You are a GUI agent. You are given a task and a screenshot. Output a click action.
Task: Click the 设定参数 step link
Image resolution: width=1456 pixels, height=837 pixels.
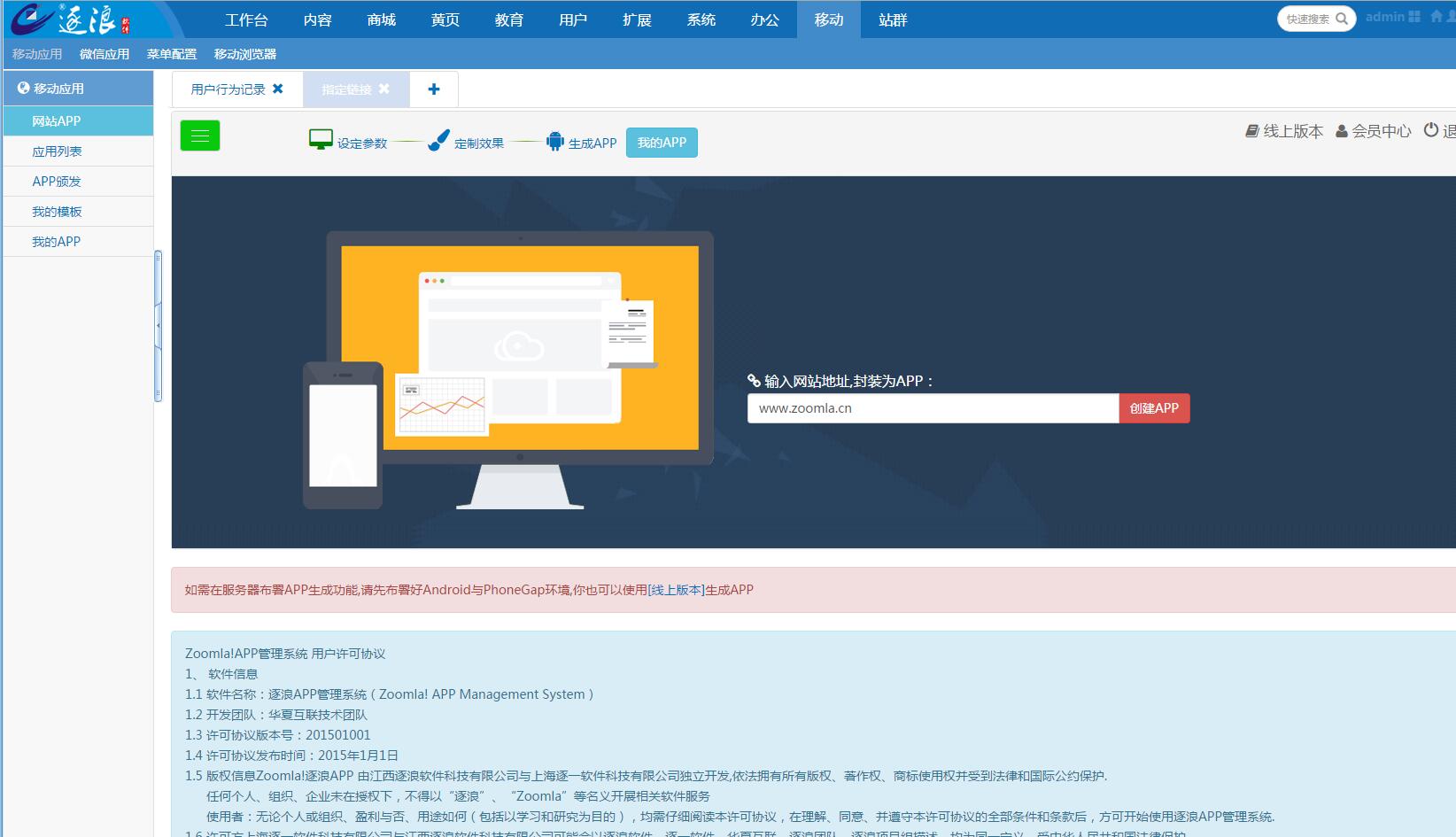coord(362,143)
